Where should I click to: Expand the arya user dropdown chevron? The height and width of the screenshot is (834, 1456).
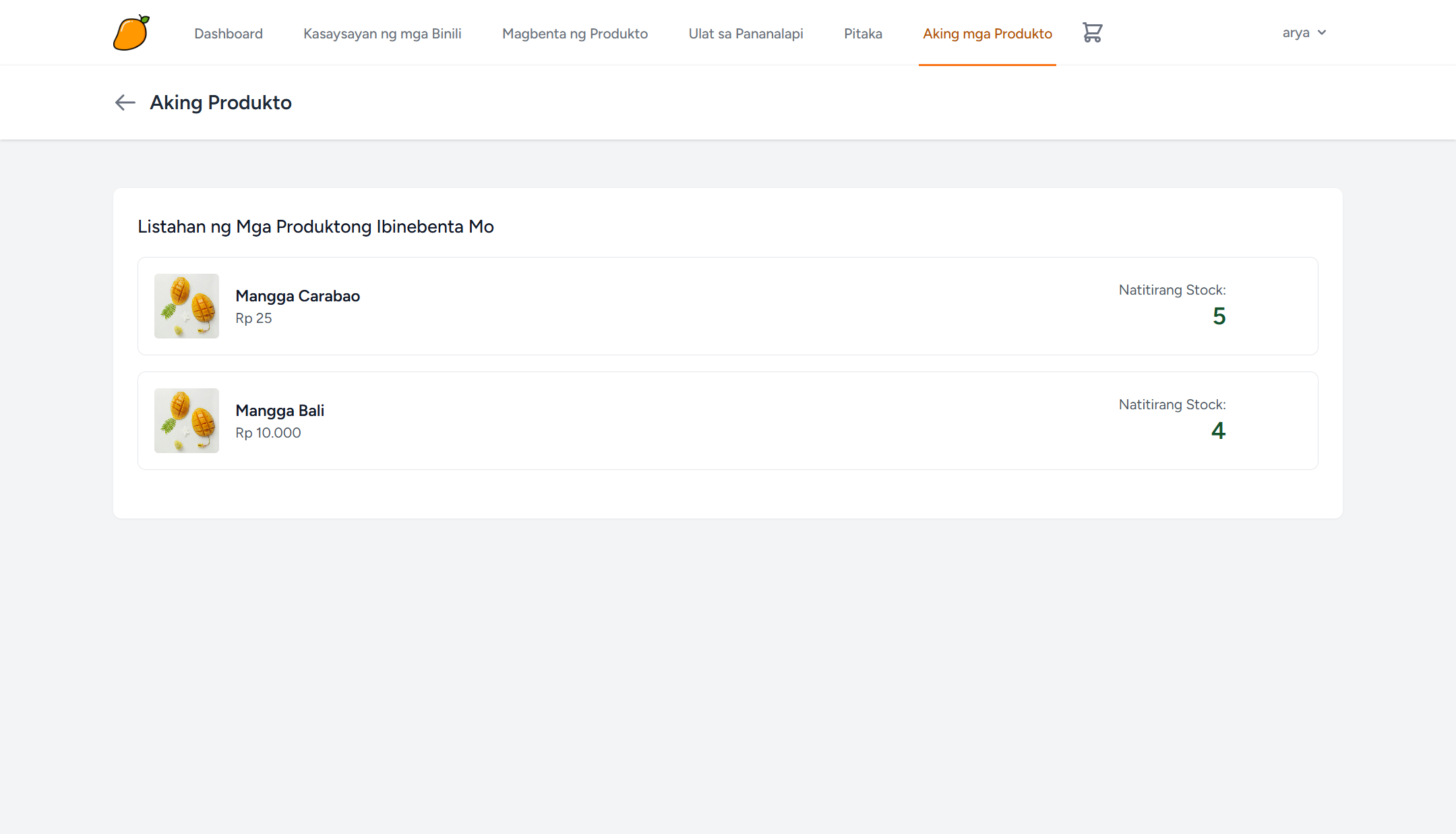[x=1322, y=32]
